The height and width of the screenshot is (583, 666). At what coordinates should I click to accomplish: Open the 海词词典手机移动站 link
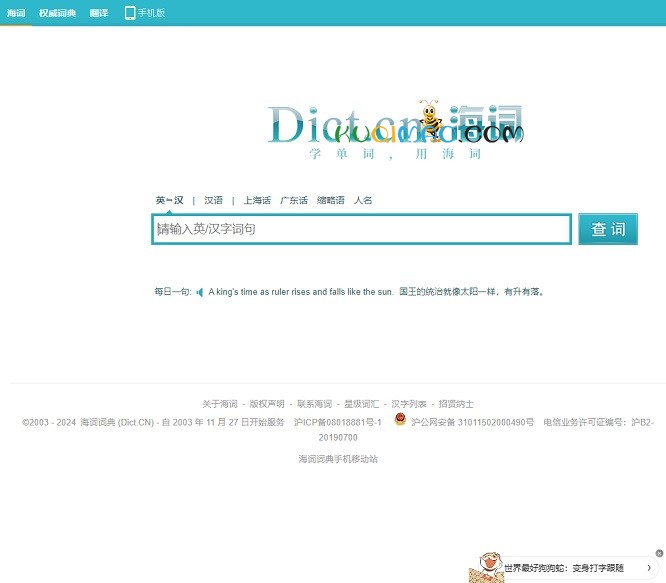click(338, 459)
